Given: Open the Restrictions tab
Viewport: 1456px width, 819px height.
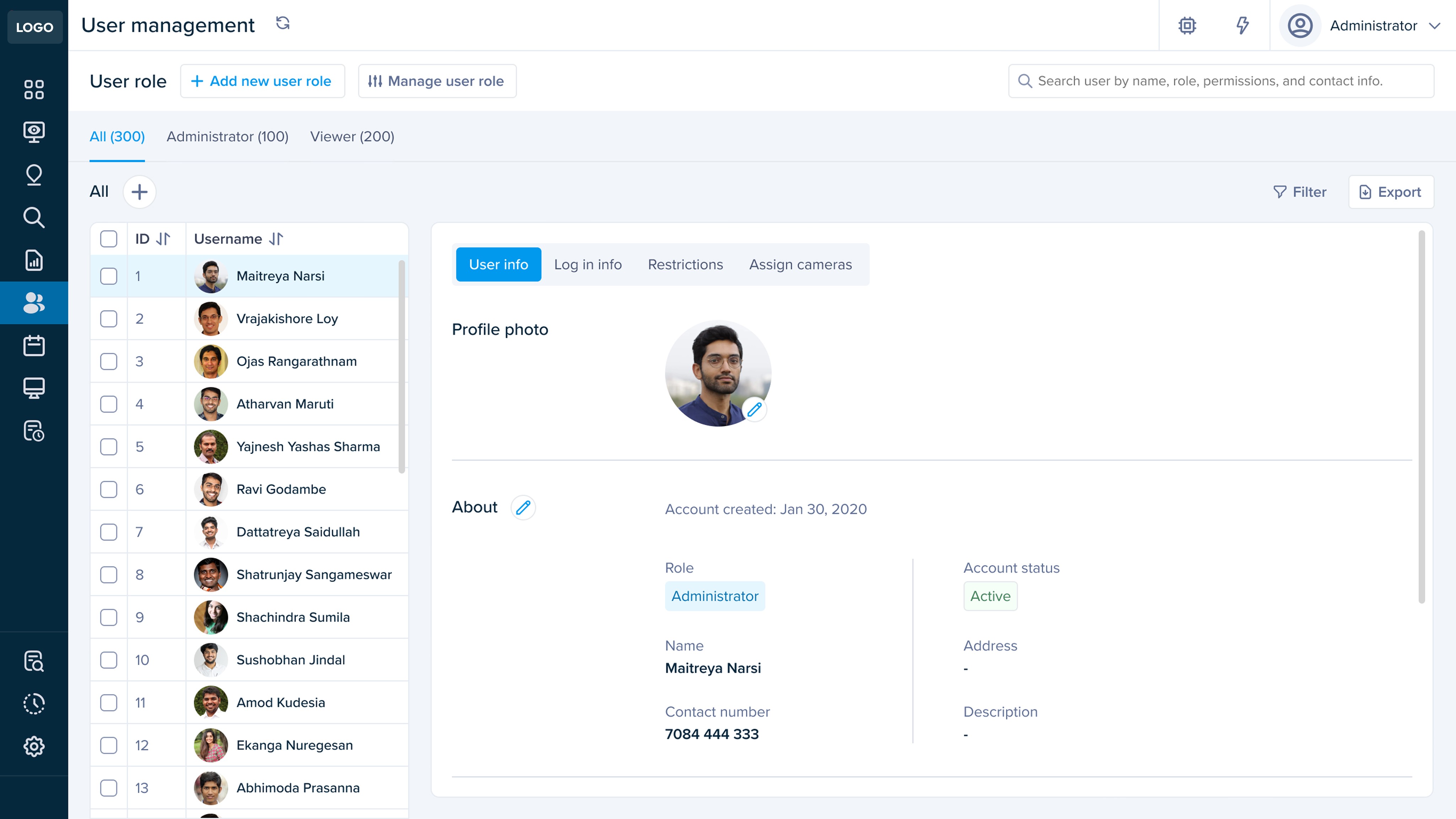Looking at the screenshot, I should click(685, 265).
